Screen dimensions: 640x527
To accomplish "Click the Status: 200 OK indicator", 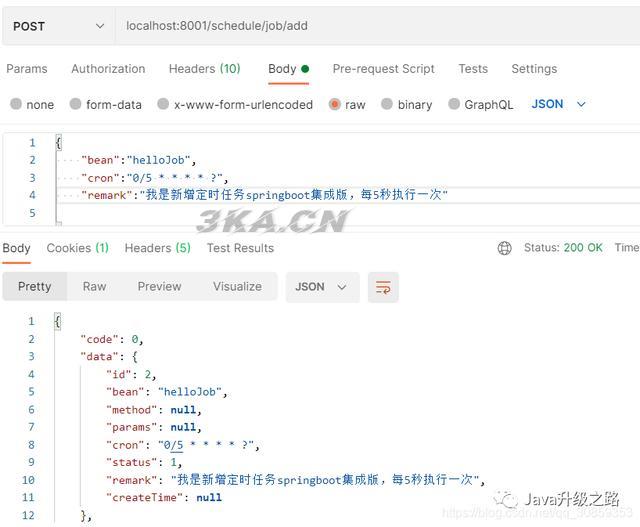I will point(563,247).
